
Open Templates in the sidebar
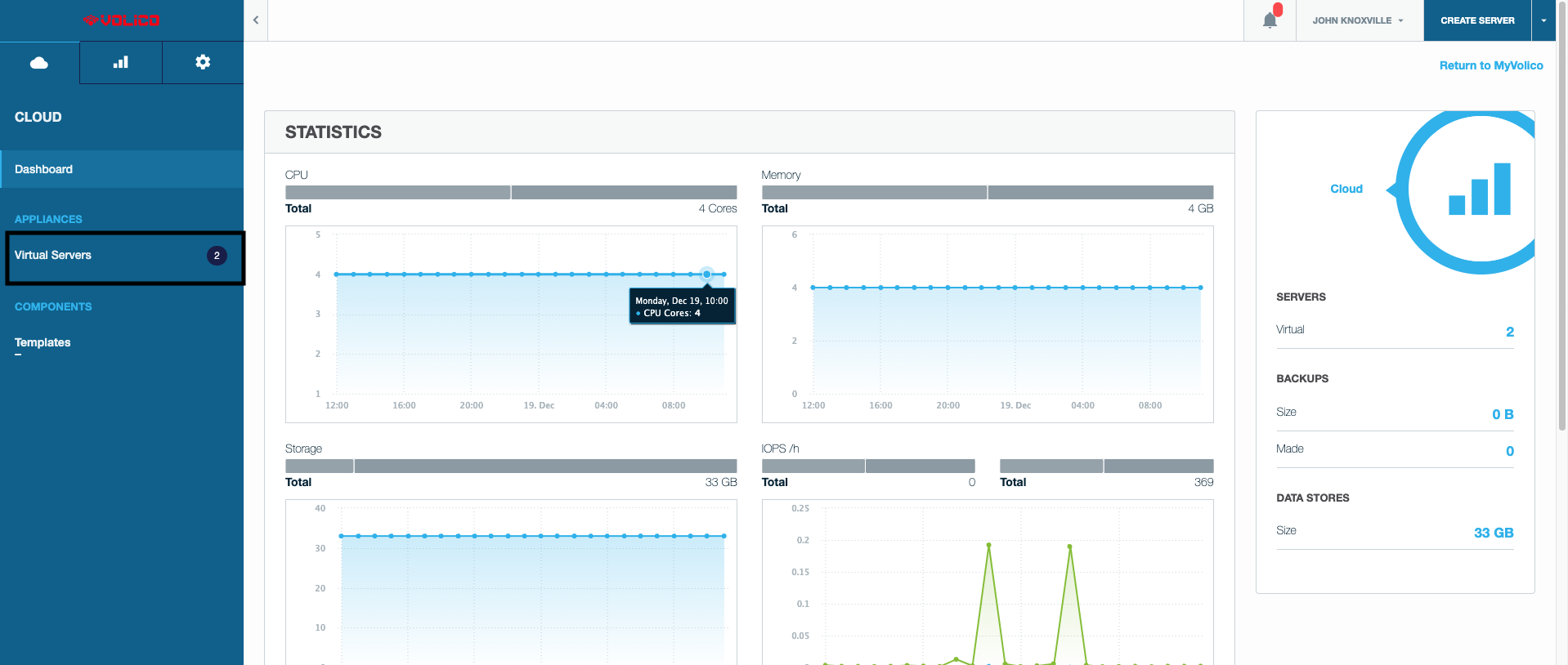click(43, 342)
